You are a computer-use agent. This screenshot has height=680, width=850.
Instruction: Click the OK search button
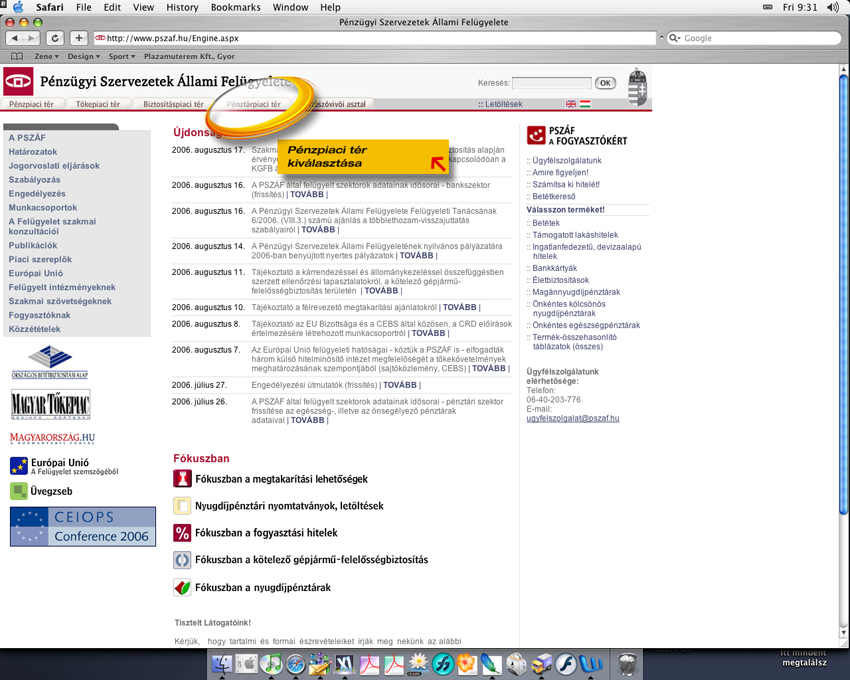pos(605,83)
